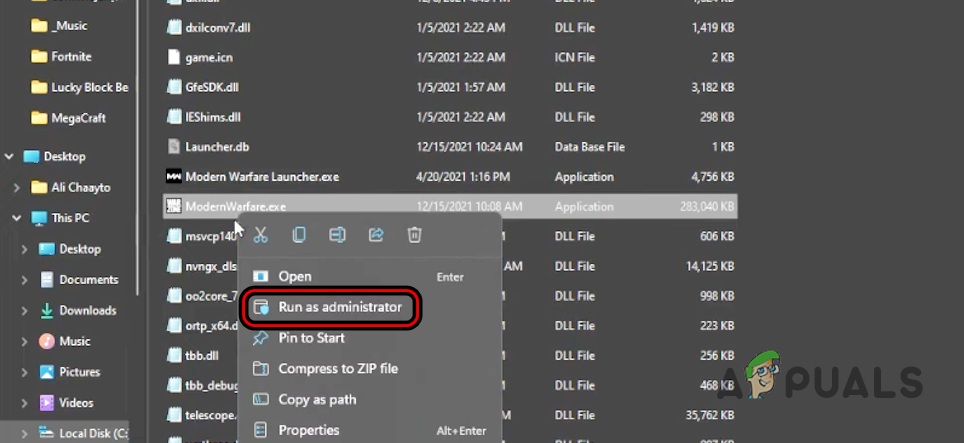
Task: Click the Data Base File type cell
Action: pyautogui.click(x=590, y=147)
